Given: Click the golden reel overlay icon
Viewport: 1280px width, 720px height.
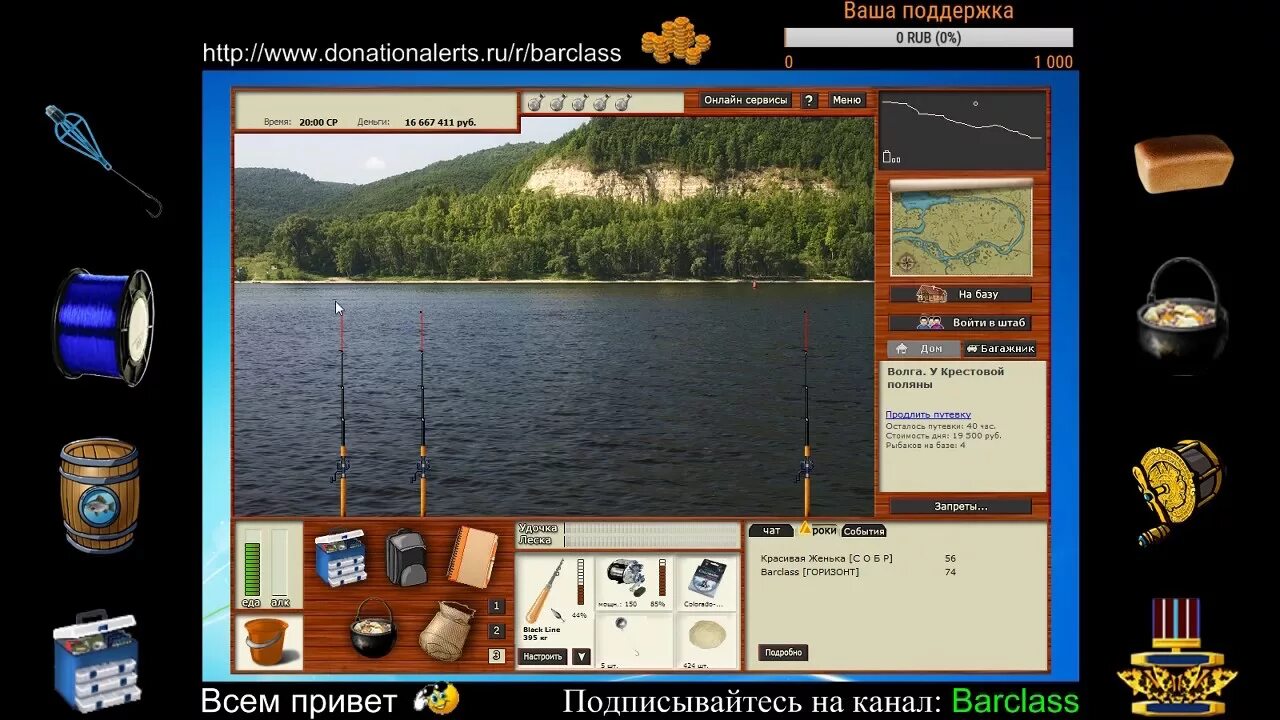Looking at the screenshot, I should pyautogui.click(x=1178, y=492).
